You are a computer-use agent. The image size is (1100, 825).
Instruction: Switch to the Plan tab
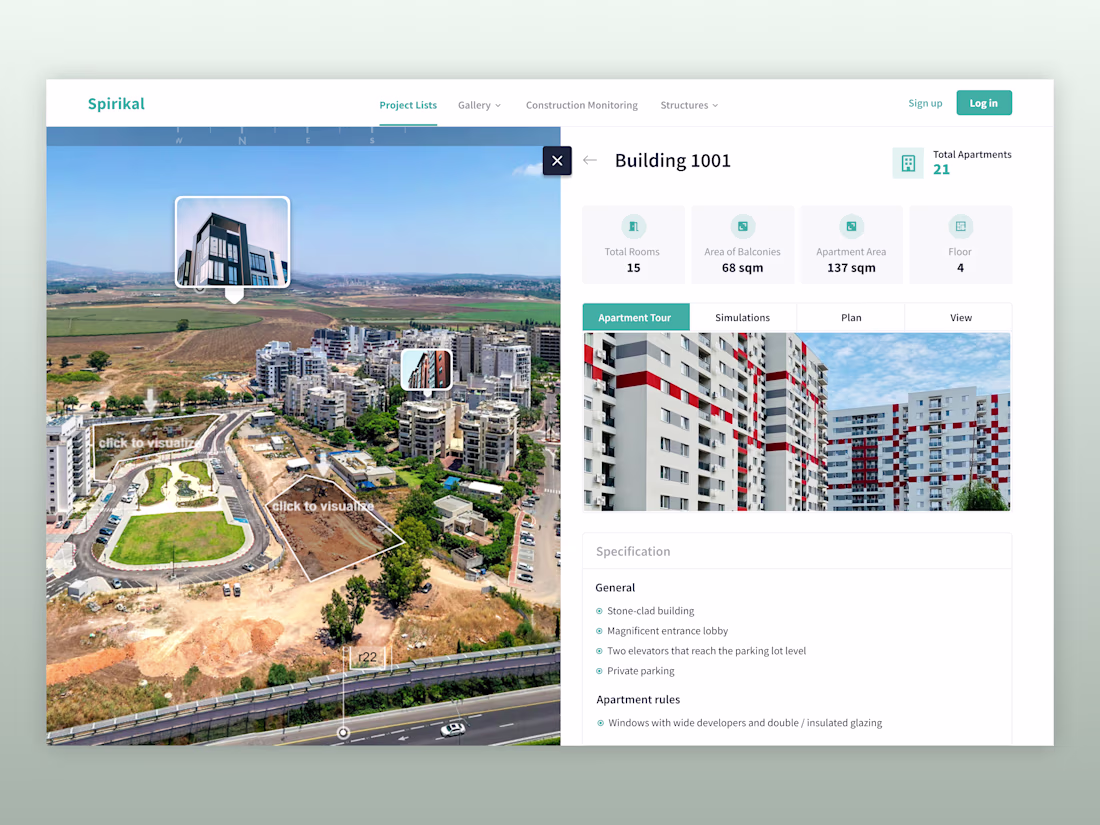(851, 317)
